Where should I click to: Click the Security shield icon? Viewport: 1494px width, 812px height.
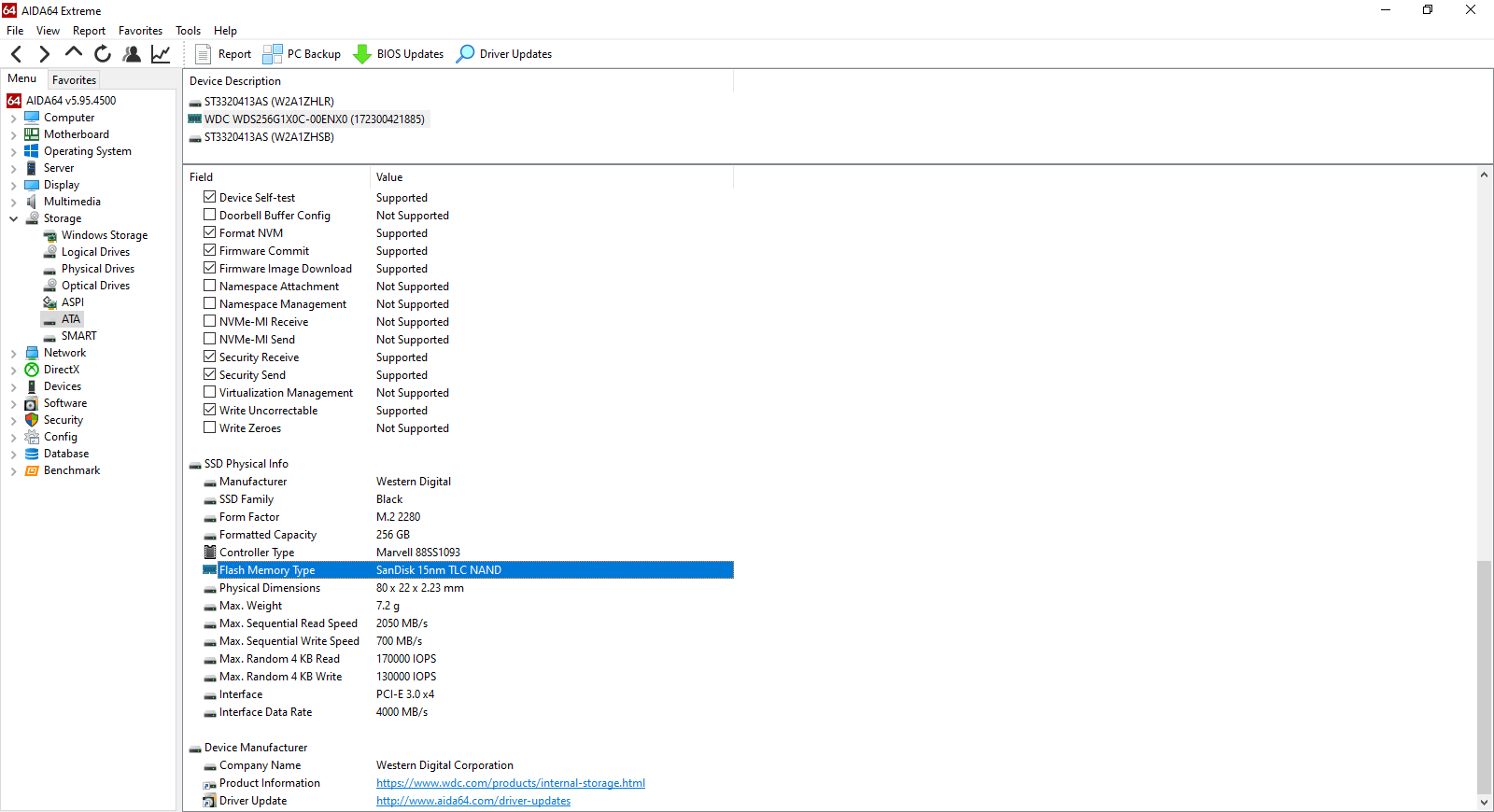click(x=32, y=420)
